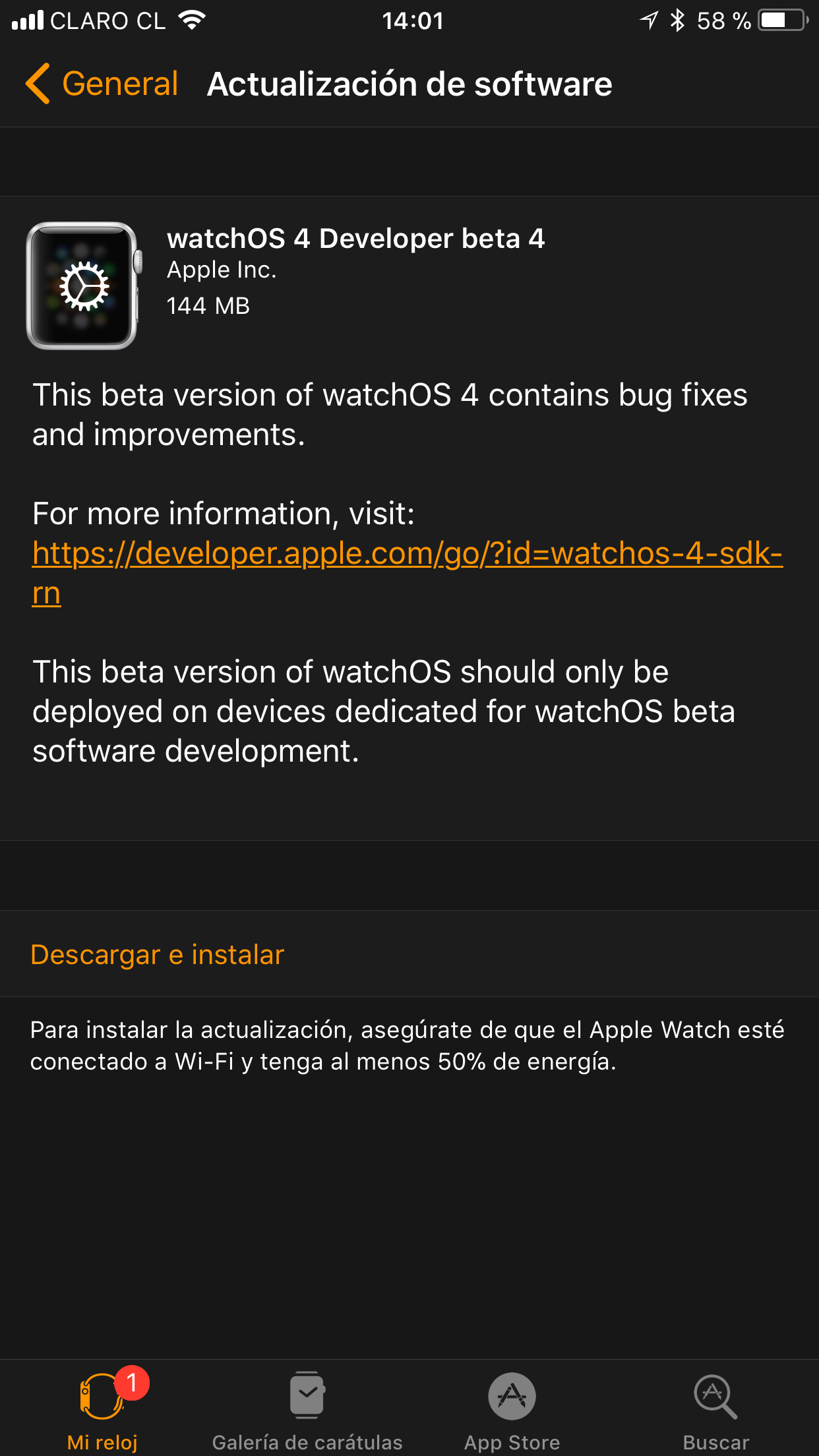Tap the red notification badge on Mi reloj
The height and width of the screenshot is (1456, 819).
coord(132,1382)
